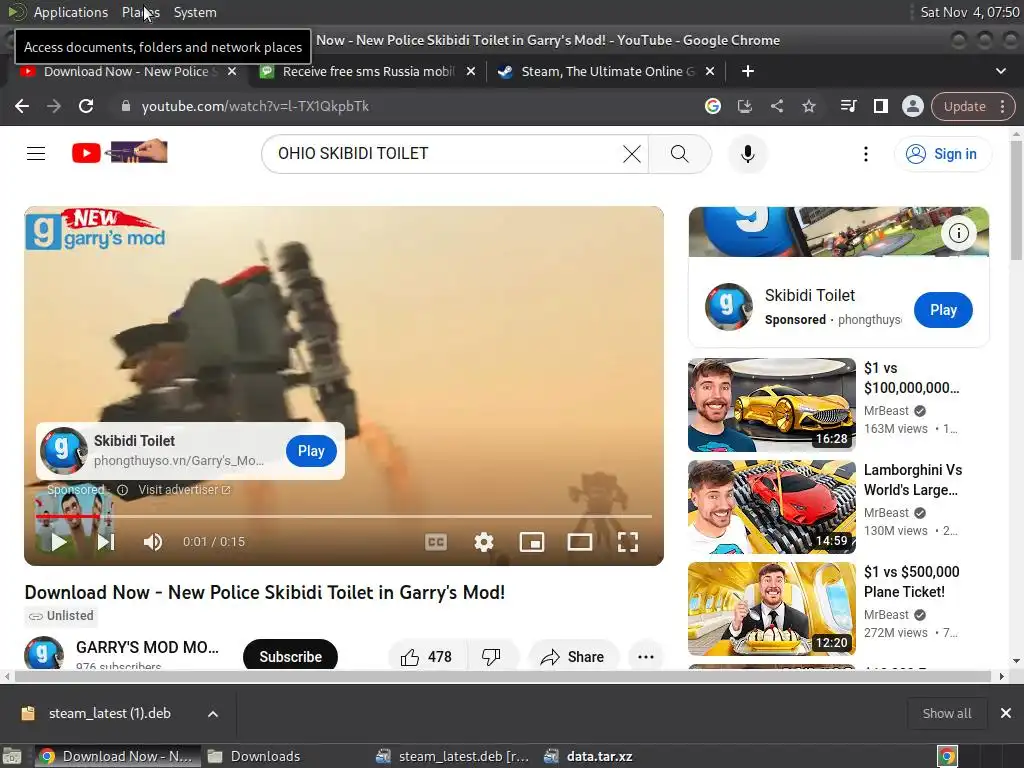The image size is (1024, 768).
Task: Visit advertiser link
Action: [184, 490]
